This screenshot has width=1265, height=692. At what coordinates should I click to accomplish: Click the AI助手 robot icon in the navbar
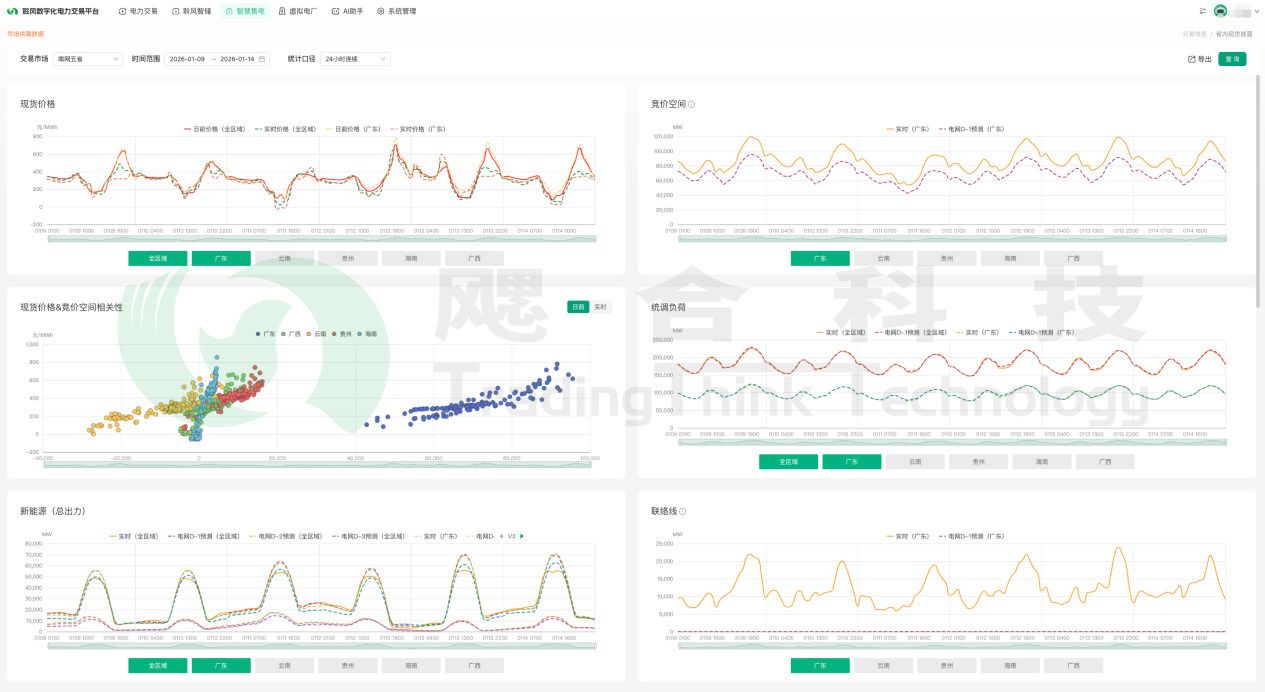pos(335,11)
